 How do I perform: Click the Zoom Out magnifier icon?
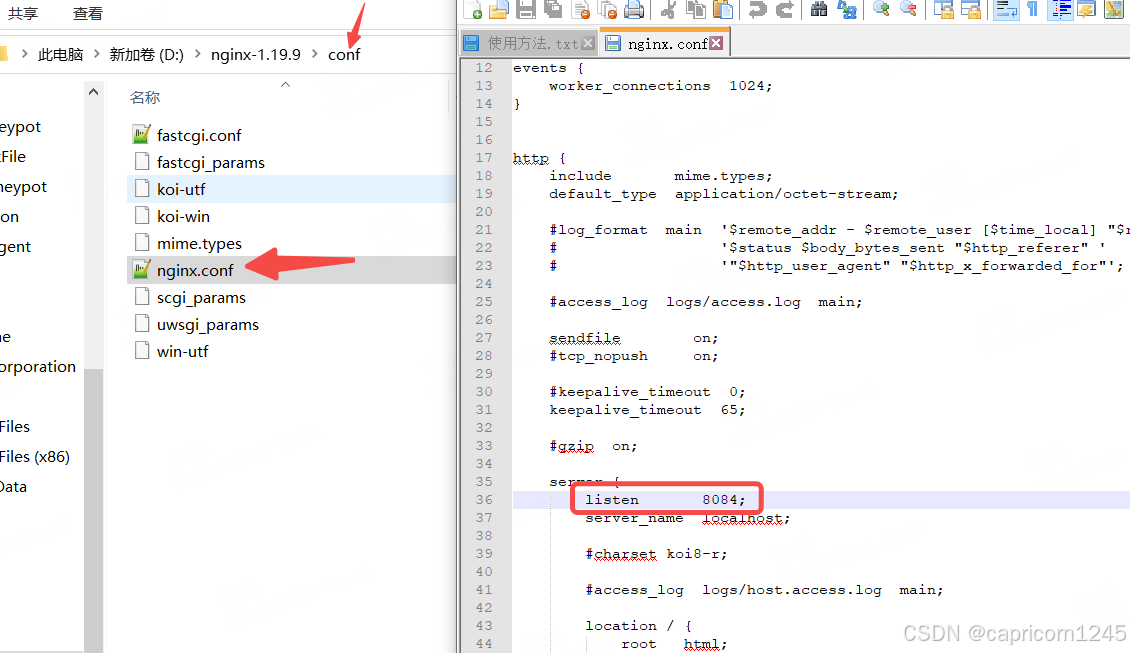click(x=908, y=9)
